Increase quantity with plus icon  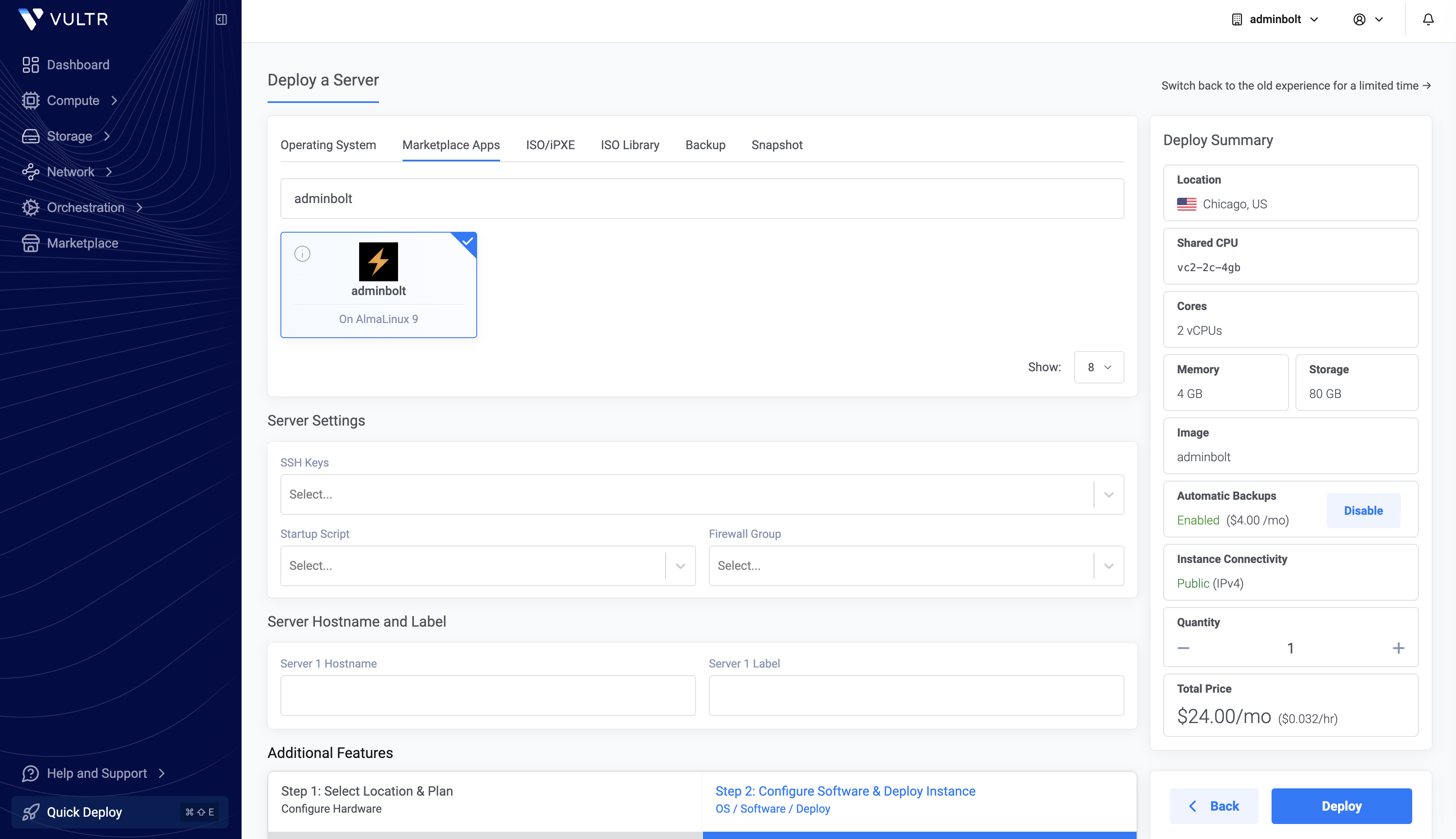click(1398, 648)
